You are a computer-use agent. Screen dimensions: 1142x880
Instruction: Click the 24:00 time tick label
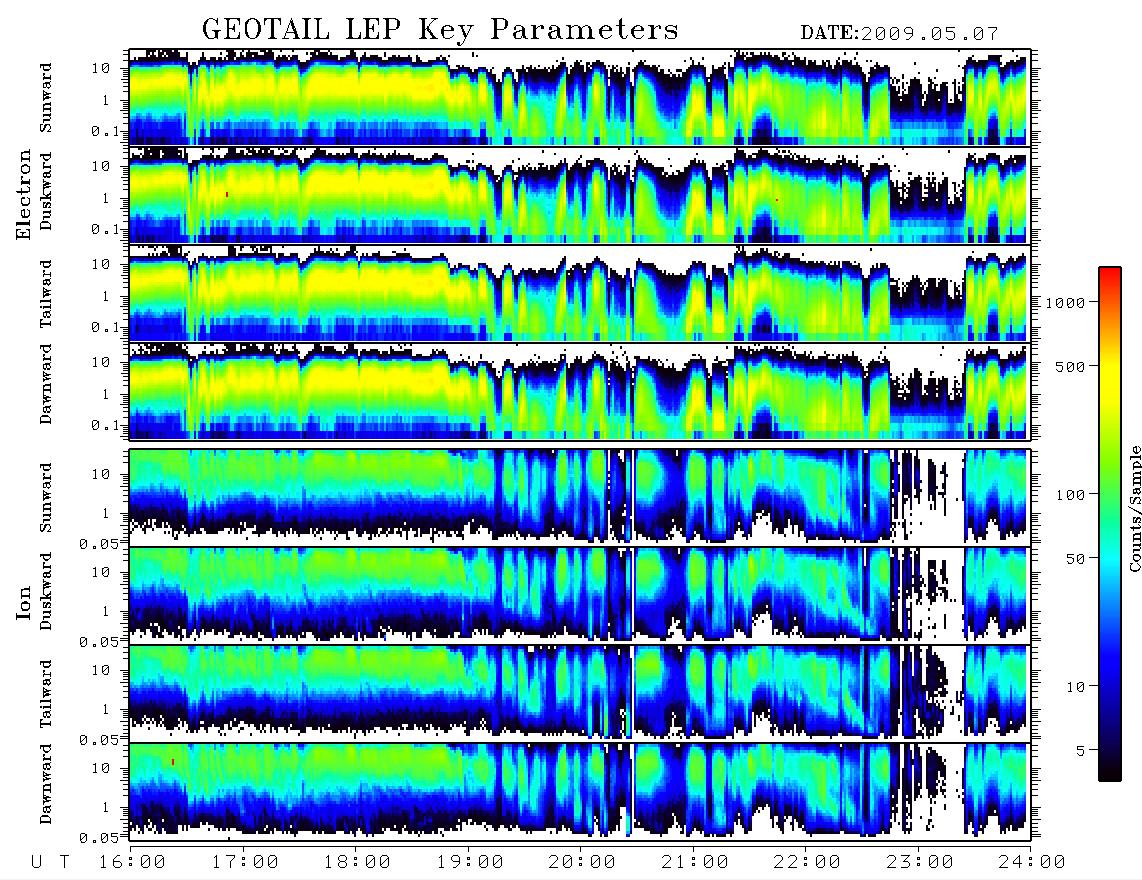point(1032,863)
